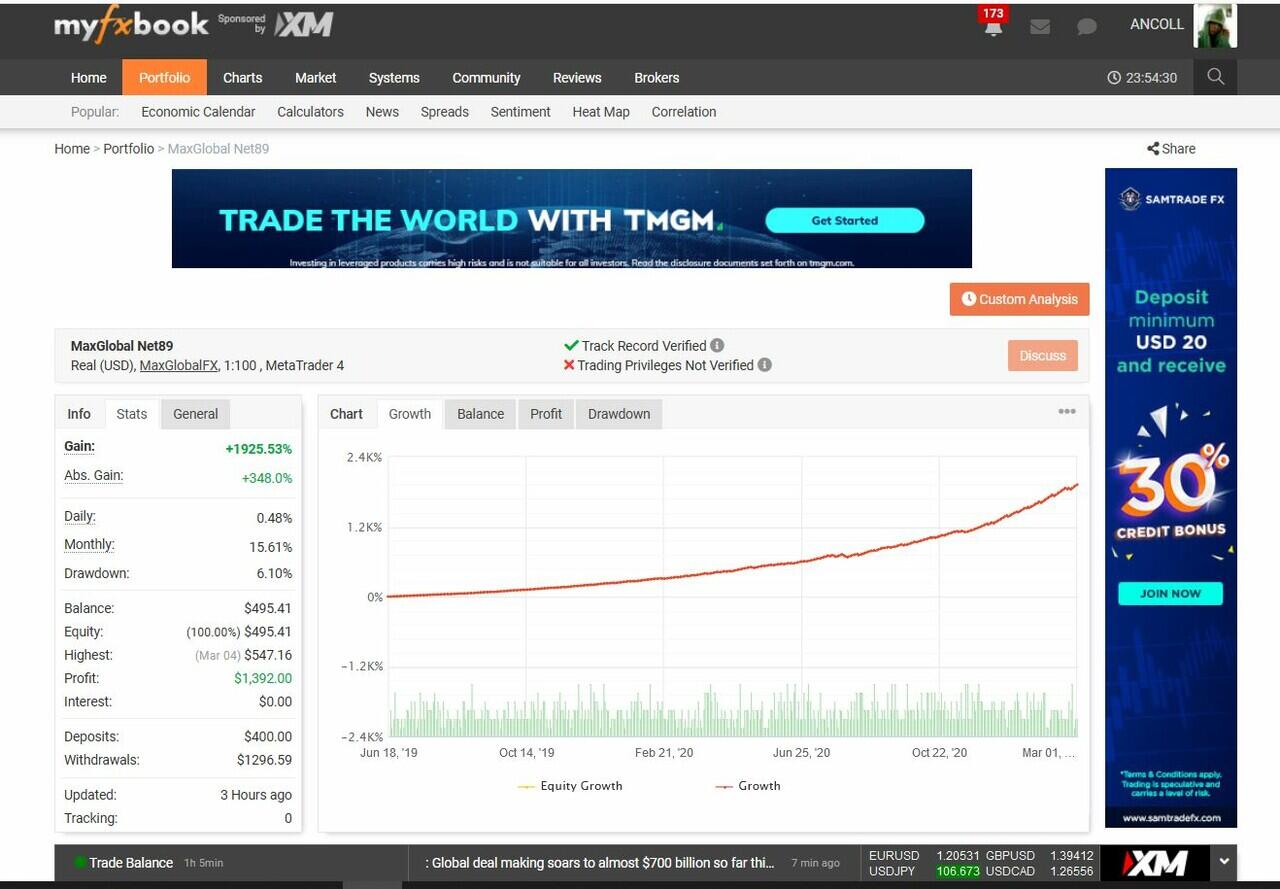Open the Economic Calendar link
Image resolution: width=1280 pixels, height=889 pixels.
198,112
